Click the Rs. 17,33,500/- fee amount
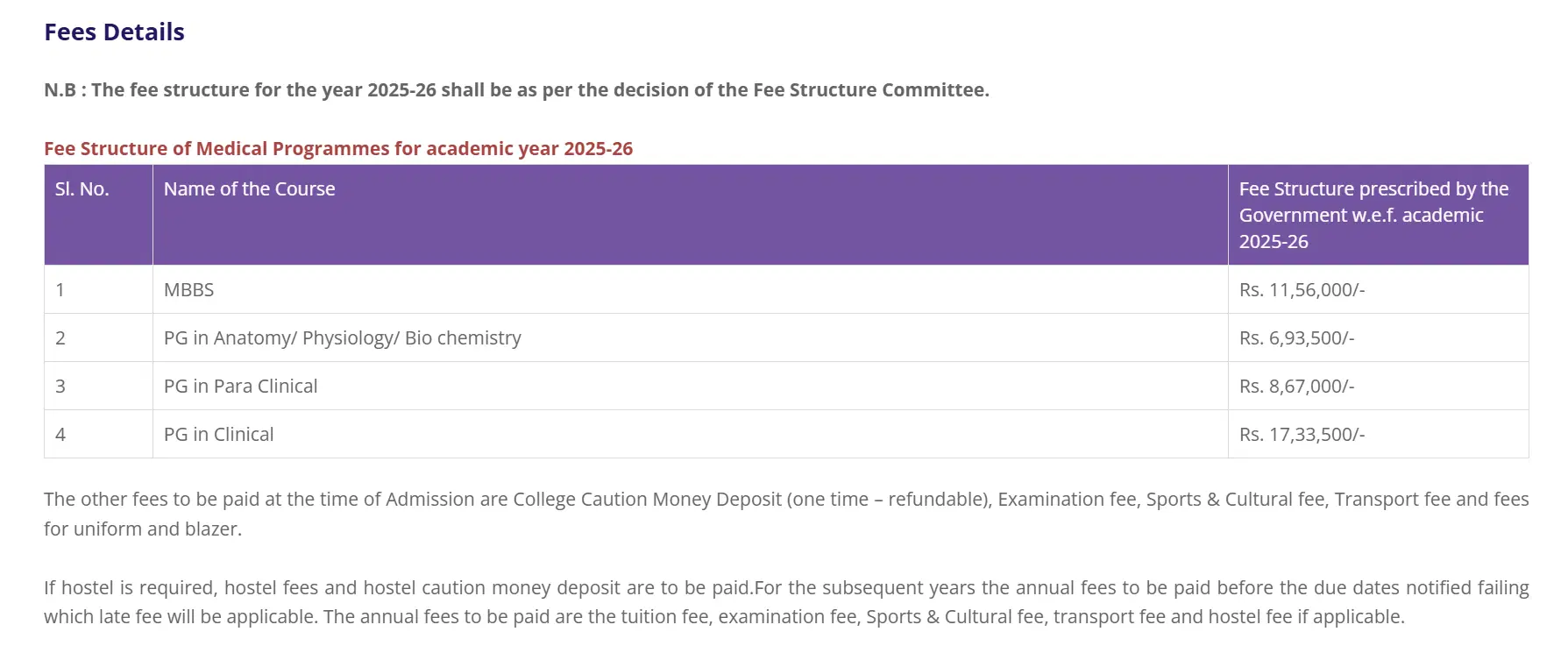1568x646 pixels. (x=1302, y=435)
